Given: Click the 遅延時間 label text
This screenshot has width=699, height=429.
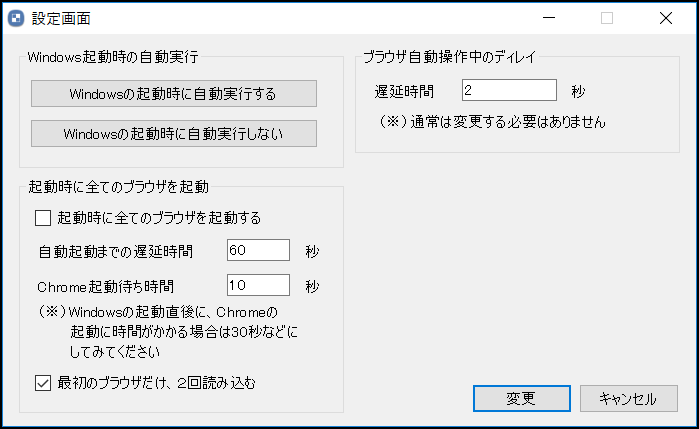Looking at the screenshot, I should click(404, 91).
